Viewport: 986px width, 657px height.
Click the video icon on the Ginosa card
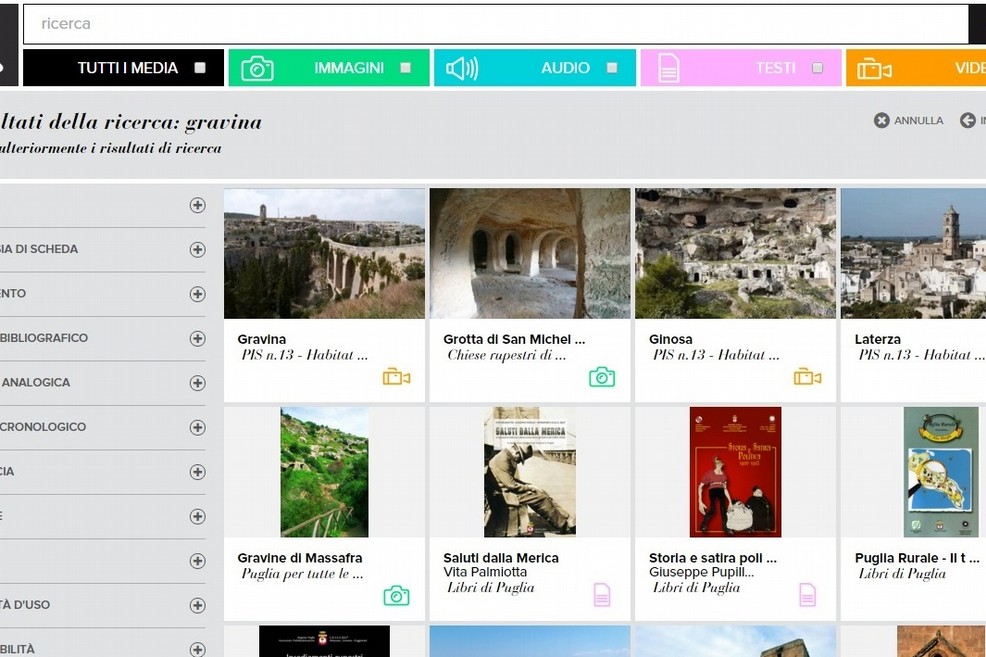click(x=807, y=377)
